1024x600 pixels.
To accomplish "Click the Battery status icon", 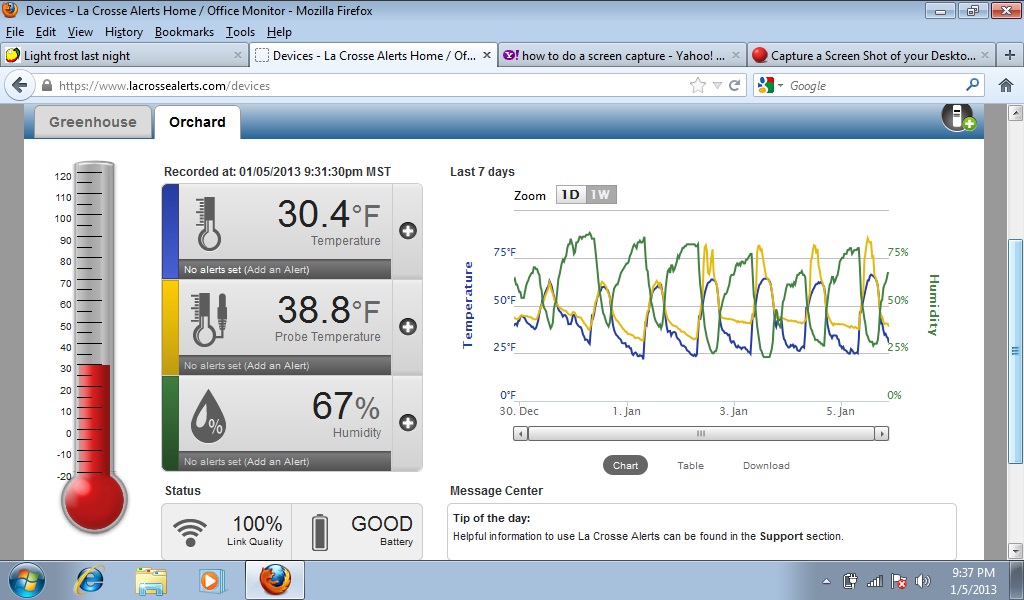I will point(320,532).
